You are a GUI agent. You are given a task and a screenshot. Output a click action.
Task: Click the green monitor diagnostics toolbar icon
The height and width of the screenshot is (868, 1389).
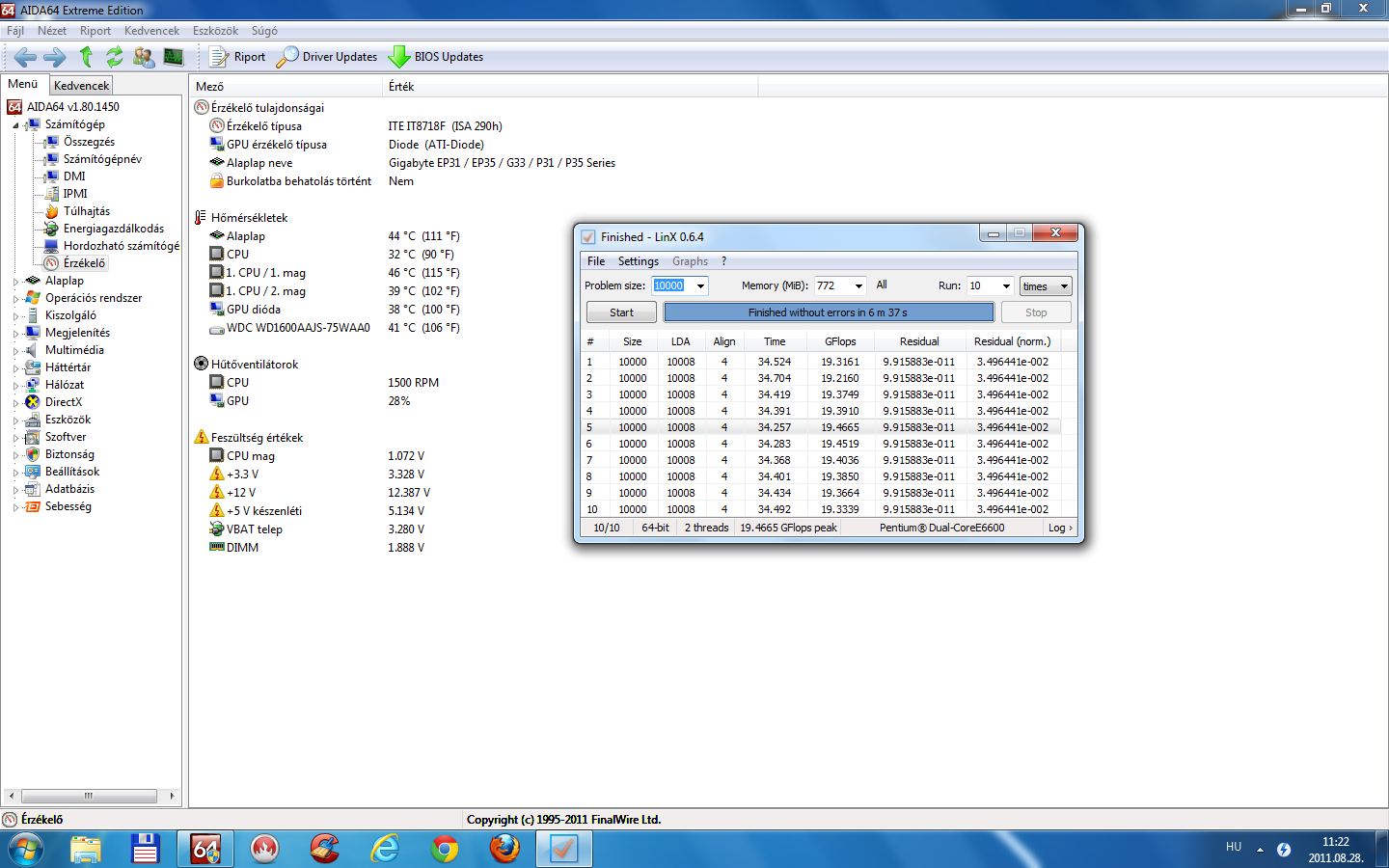[x=174, y=57]
